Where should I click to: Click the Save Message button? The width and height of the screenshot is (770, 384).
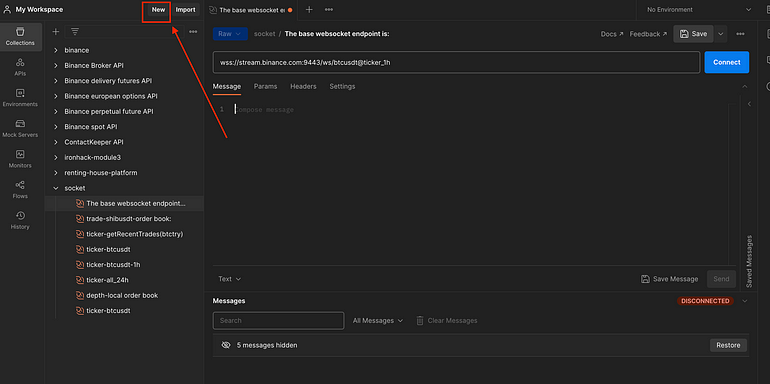pos(669,279)
